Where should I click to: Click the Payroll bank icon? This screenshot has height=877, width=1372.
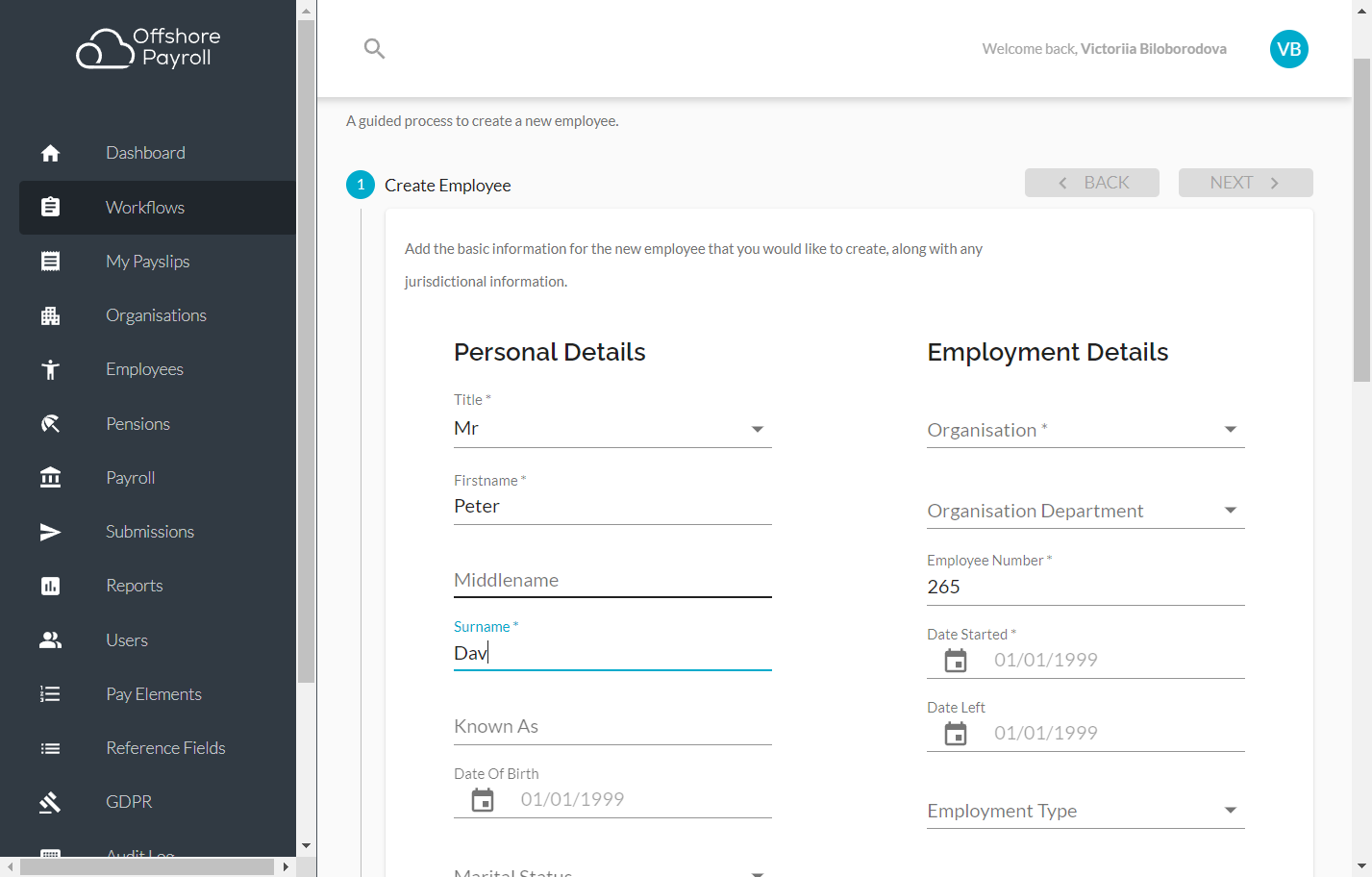coord(50,478)
